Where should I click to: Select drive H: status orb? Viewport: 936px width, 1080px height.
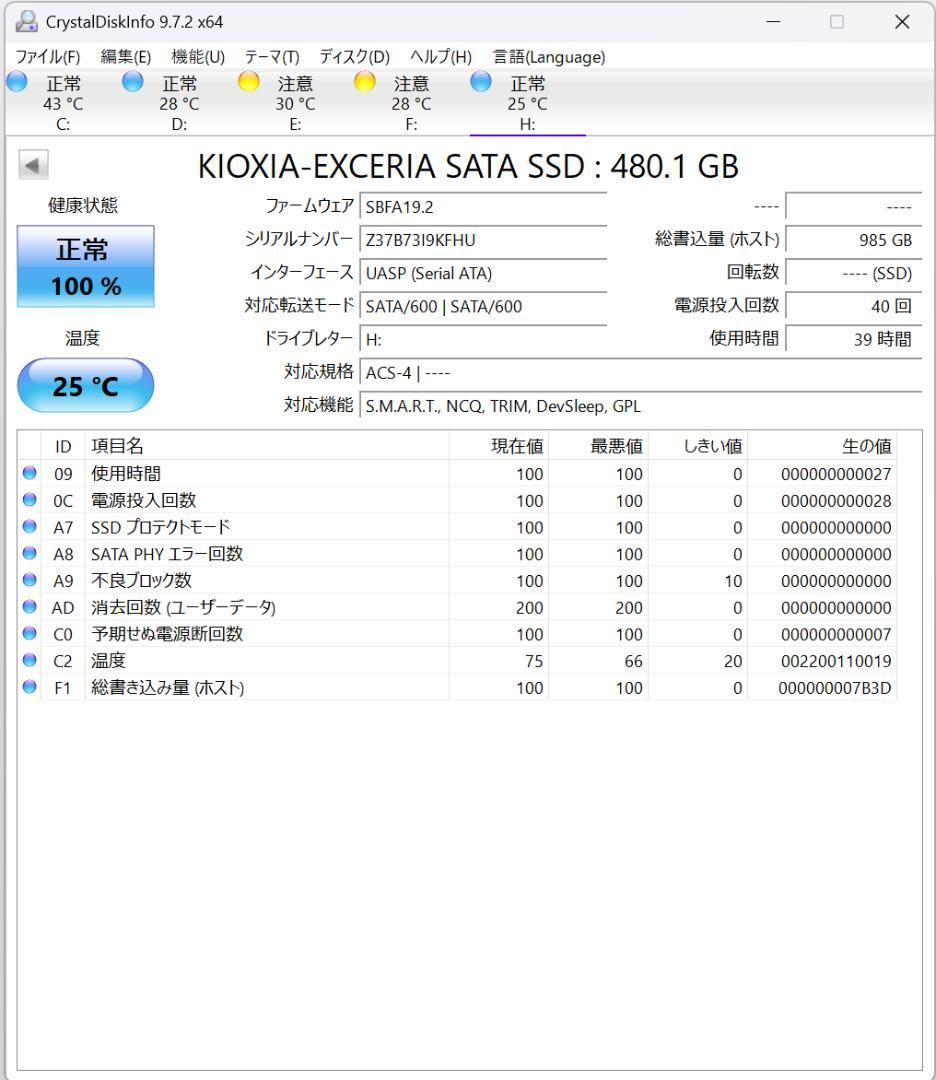click(481, 82)
